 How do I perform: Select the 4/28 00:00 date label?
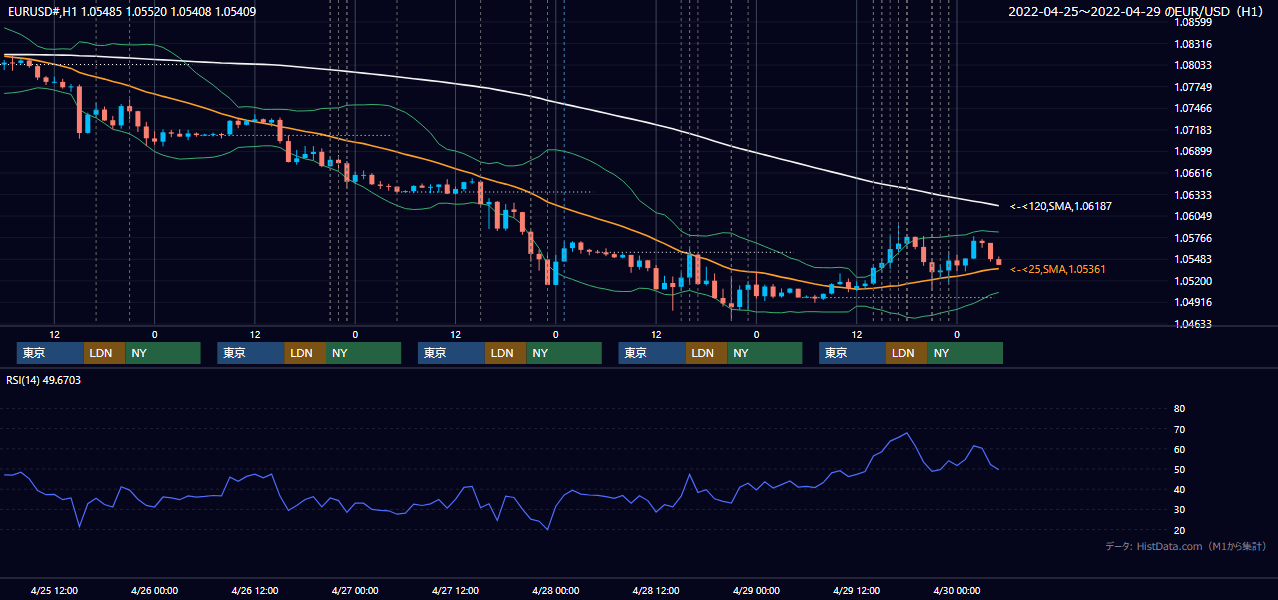click(555, 590)
